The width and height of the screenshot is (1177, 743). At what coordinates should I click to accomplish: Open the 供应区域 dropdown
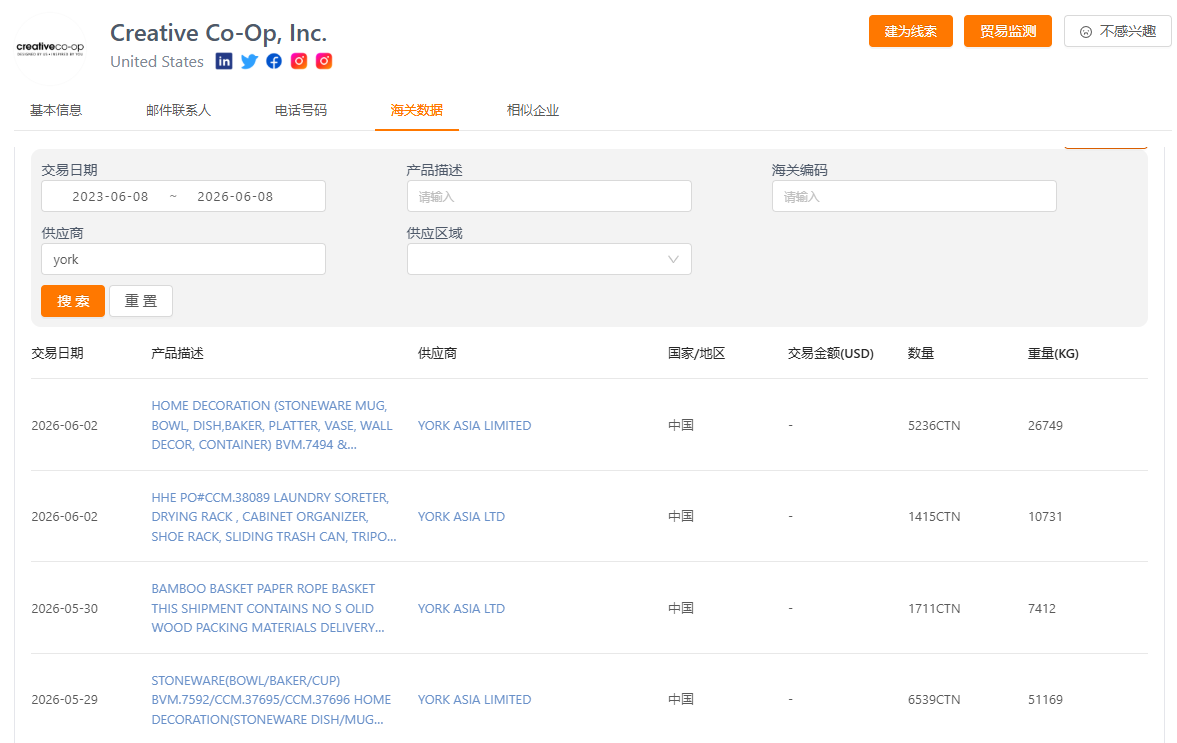(549, 259)
